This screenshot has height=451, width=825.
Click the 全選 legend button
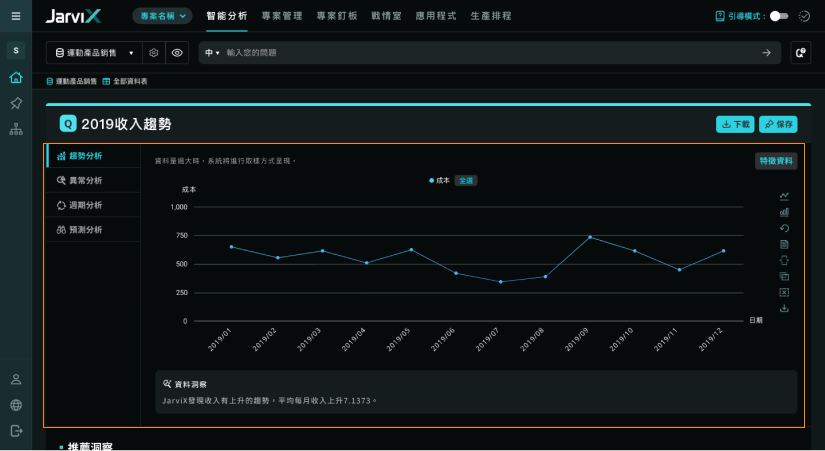pyautogui.click(x=466, y=181)
